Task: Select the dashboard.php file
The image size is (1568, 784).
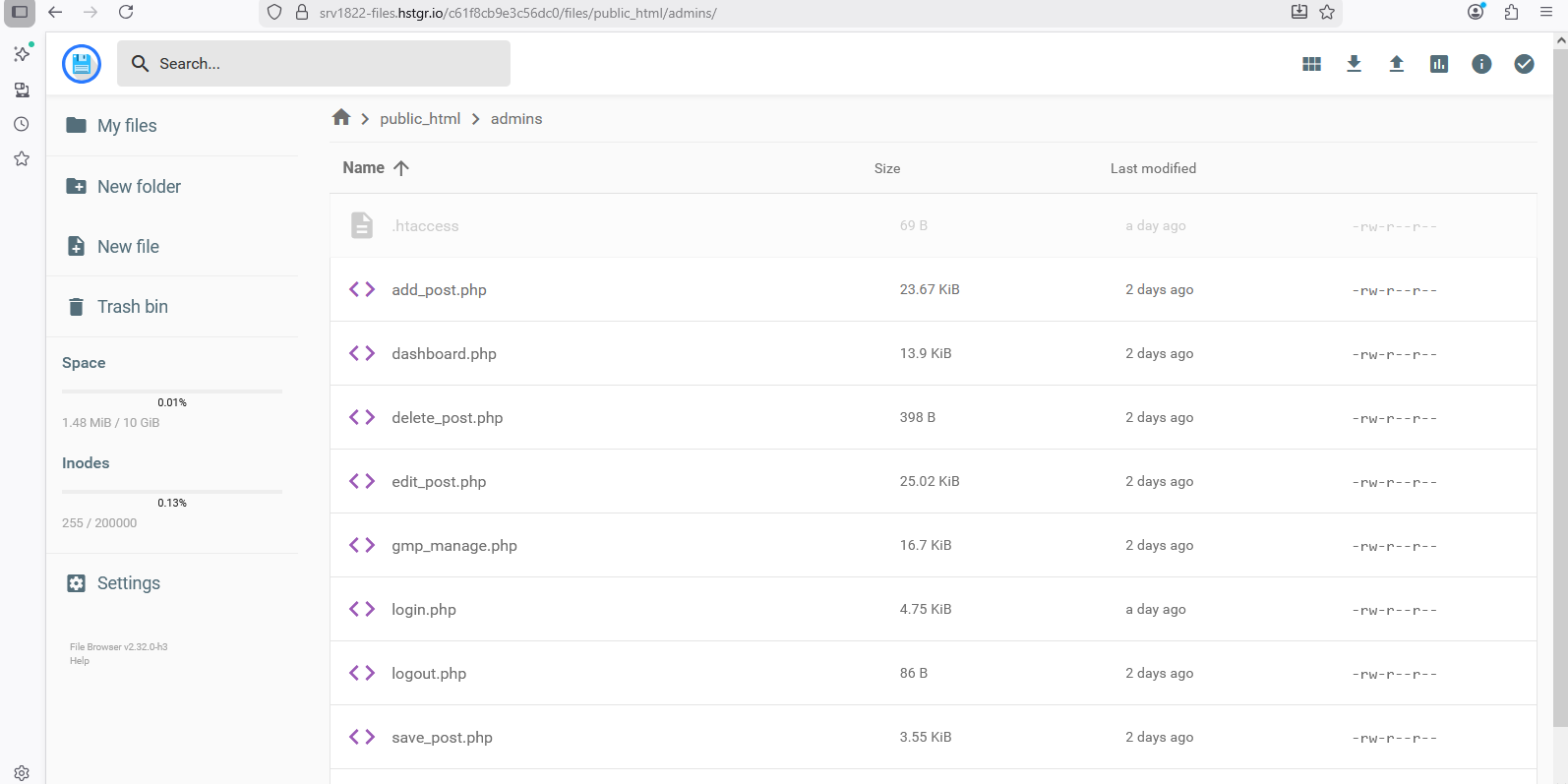Action: 444,354
